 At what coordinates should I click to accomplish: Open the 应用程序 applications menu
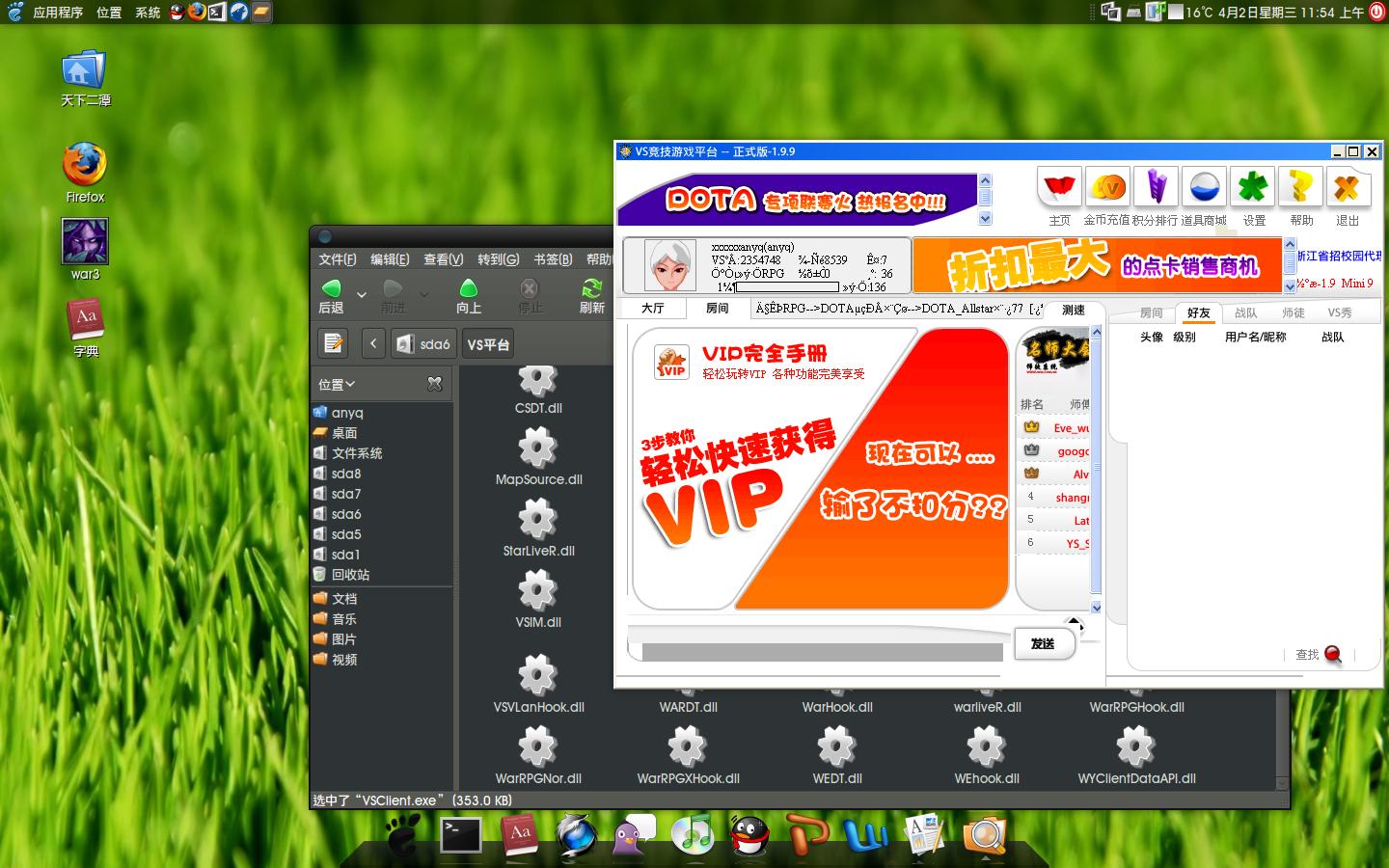(x=58, y=12)
